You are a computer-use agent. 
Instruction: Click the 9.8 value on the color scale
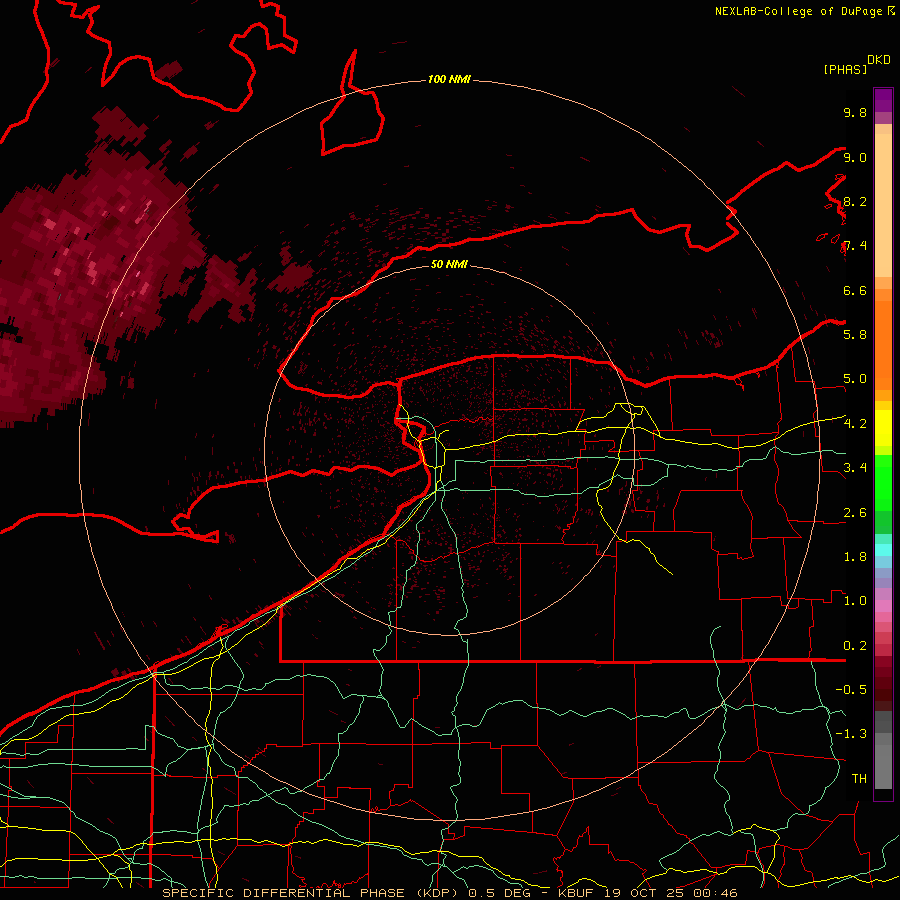click(855, 112)
